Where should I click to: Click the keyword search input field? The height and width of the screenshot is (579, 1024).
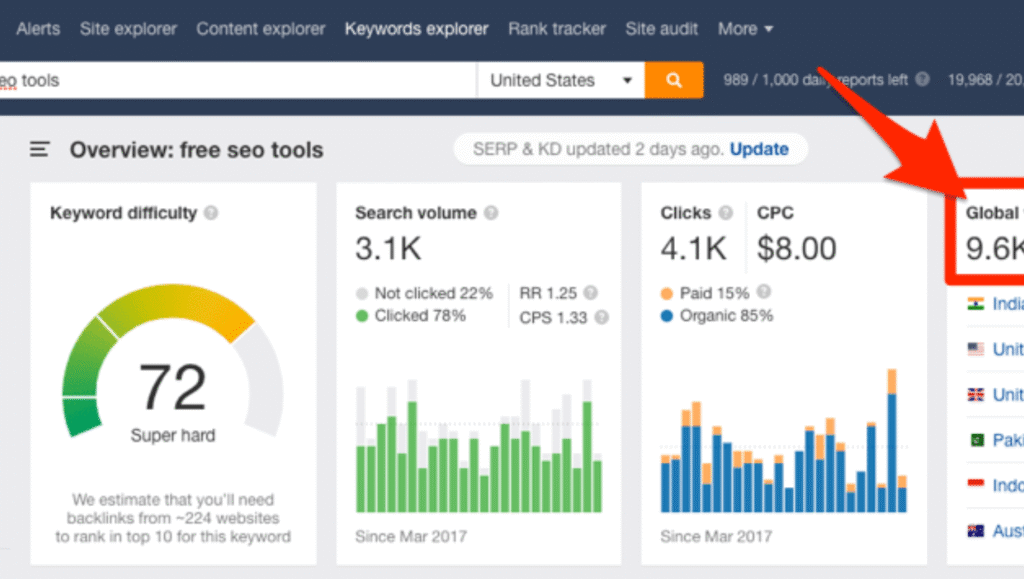[x=238, y=80]
